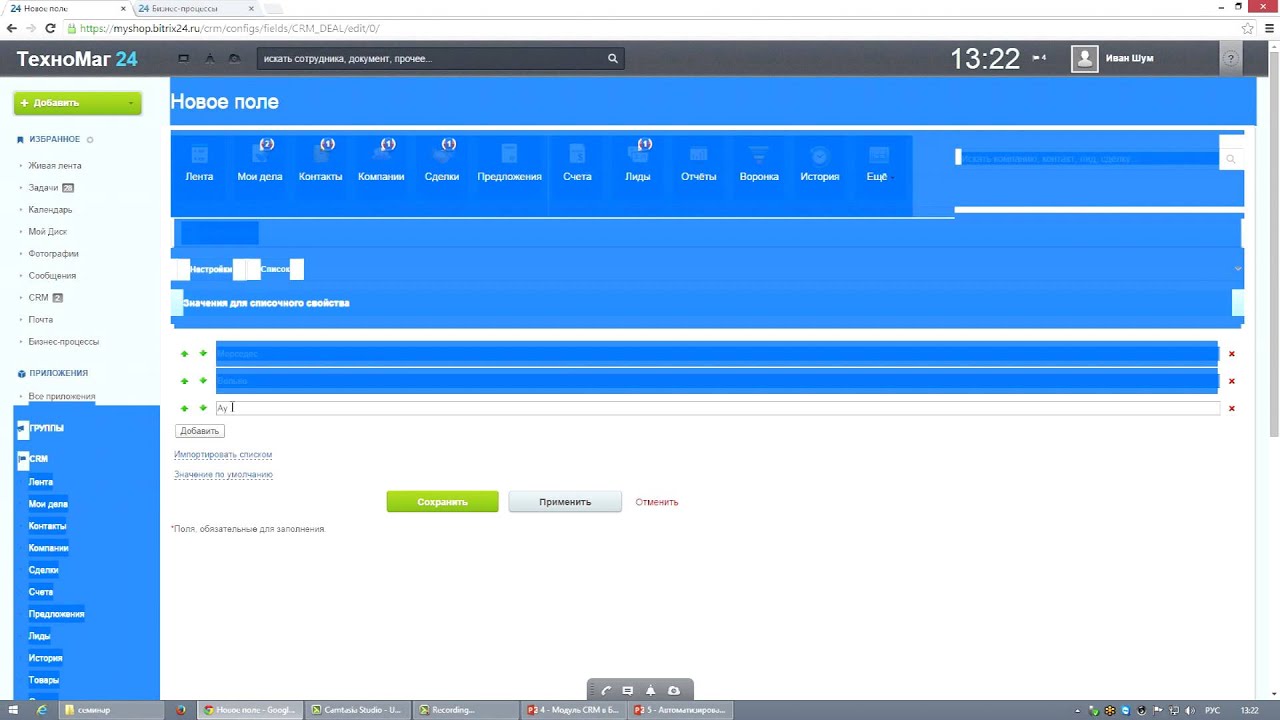Move the first list value up

(184, 353)
